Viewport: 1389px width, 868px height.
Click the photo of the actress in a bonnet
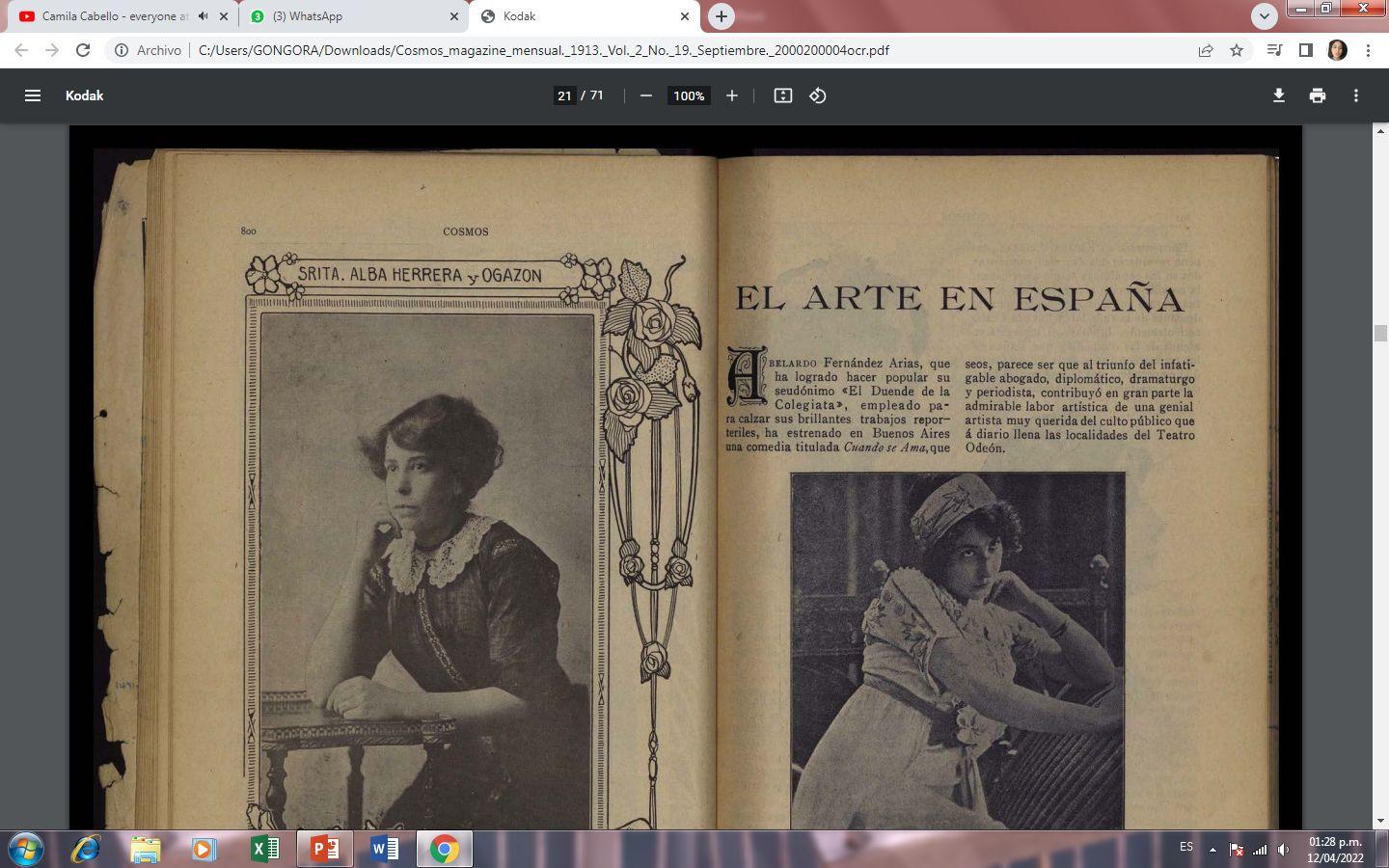tap(958, 651)
